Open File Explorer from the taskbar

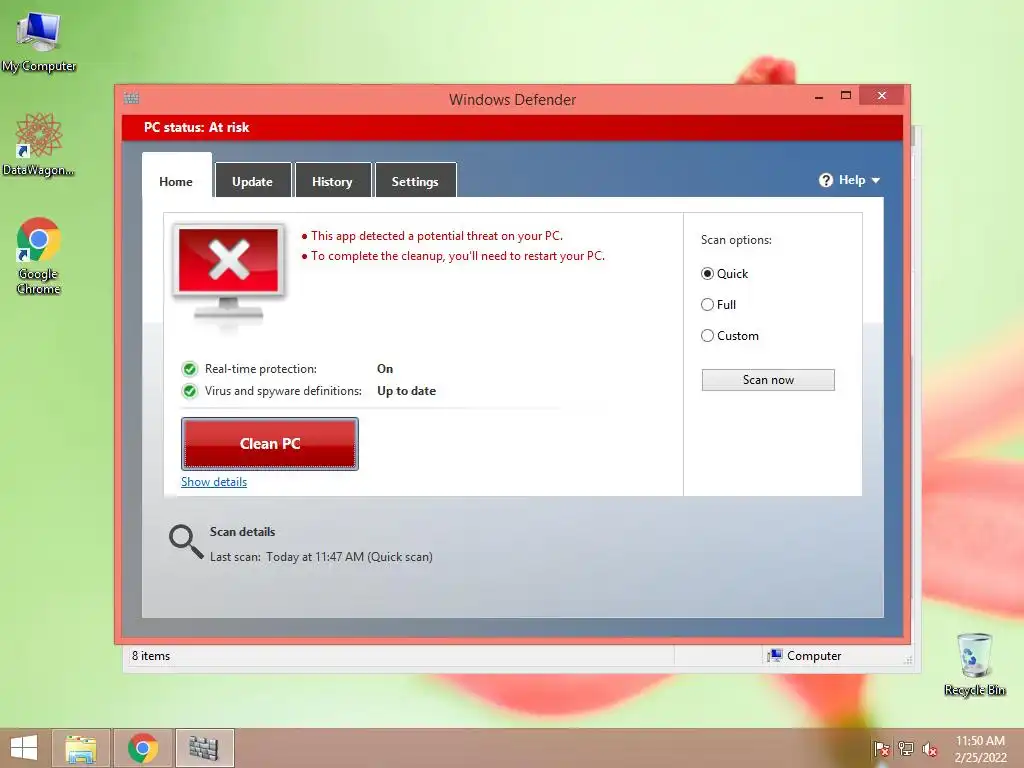pos(81,748)
